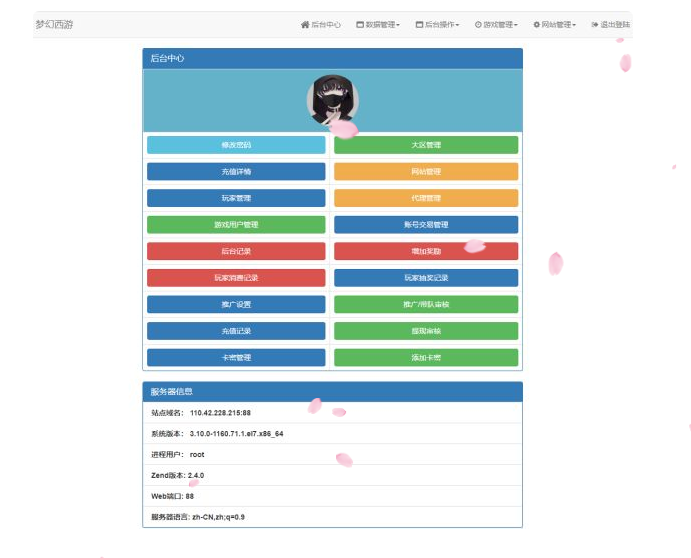Click the blue 充值详情 button

pos(236,172)
